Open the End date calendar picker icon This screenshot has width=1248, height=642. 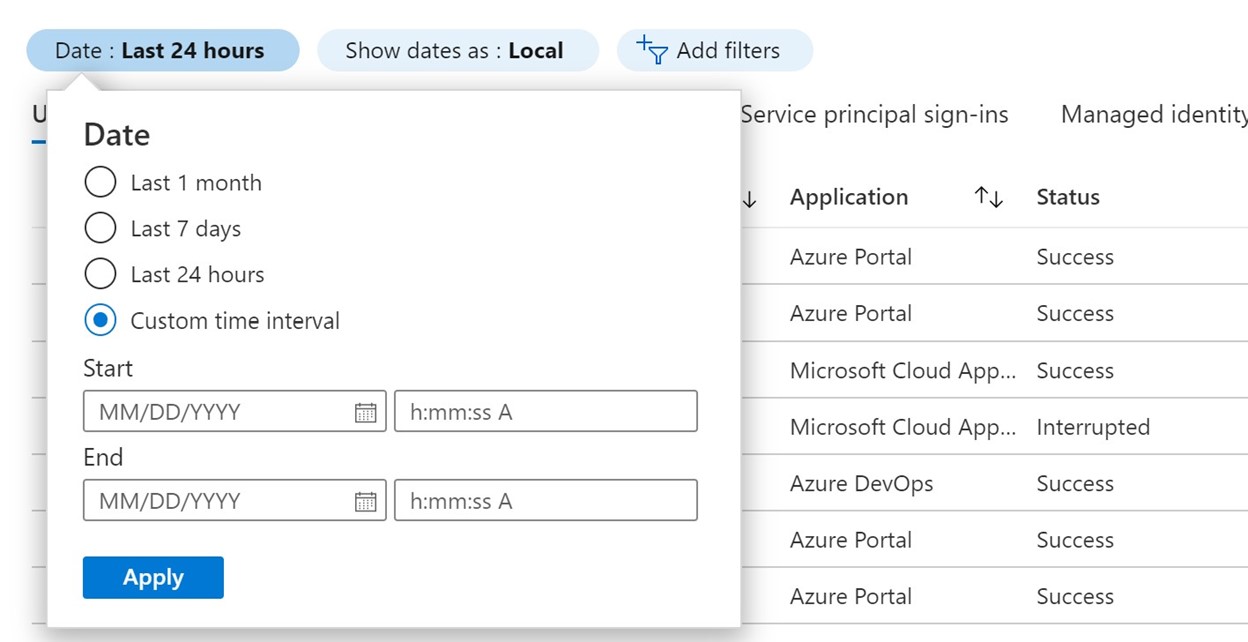point(366,501)
